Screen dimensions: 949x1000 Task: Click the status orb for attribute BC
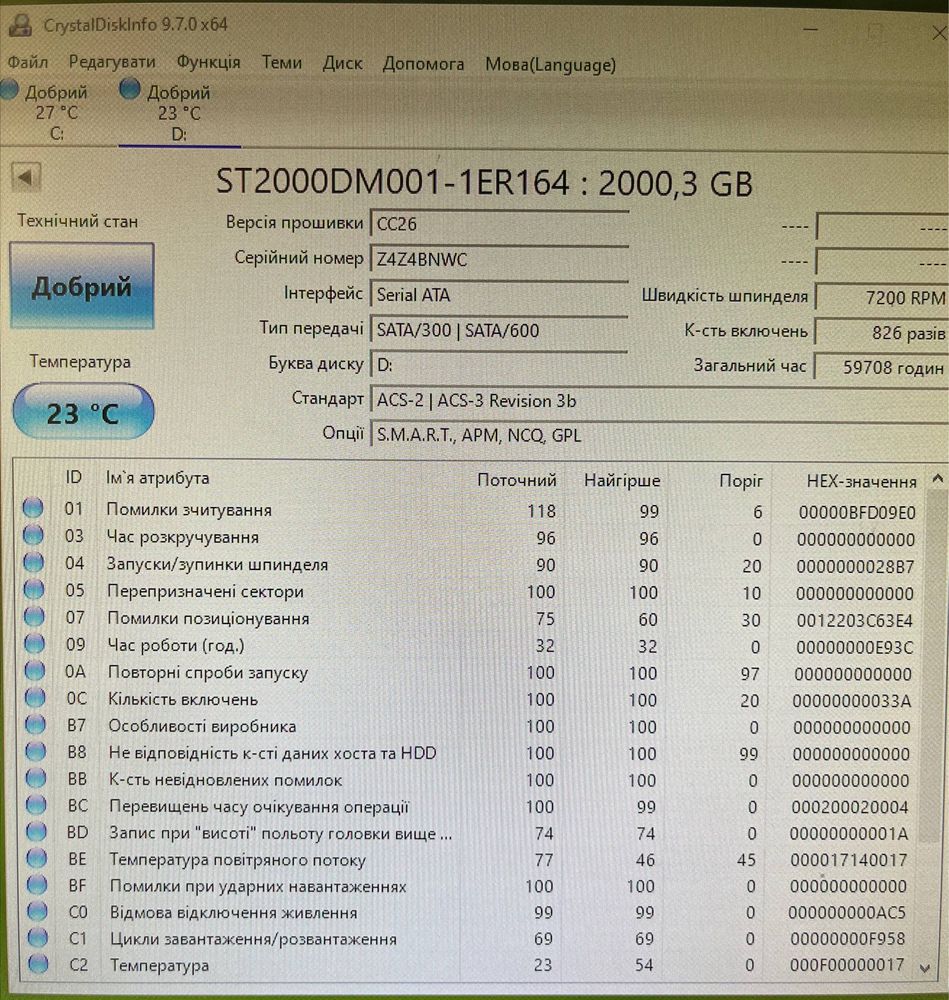click(x=36, y=805)
